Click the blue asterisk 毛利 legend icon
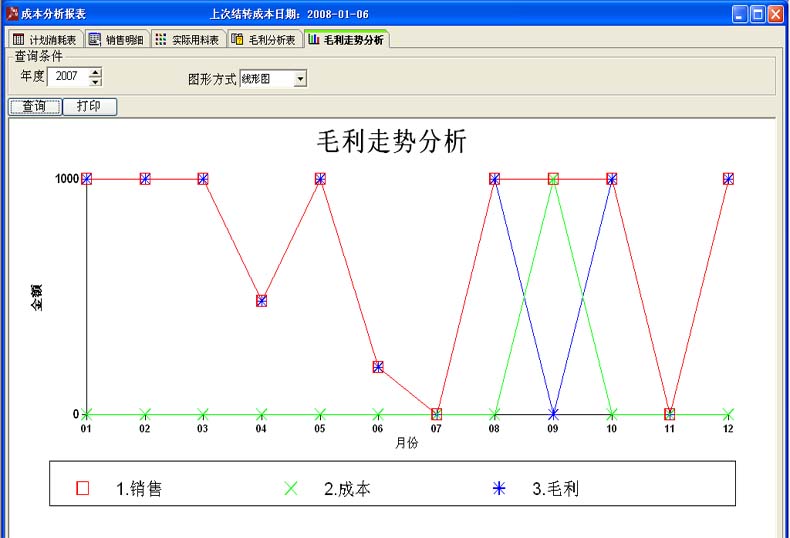 [500, 488]
